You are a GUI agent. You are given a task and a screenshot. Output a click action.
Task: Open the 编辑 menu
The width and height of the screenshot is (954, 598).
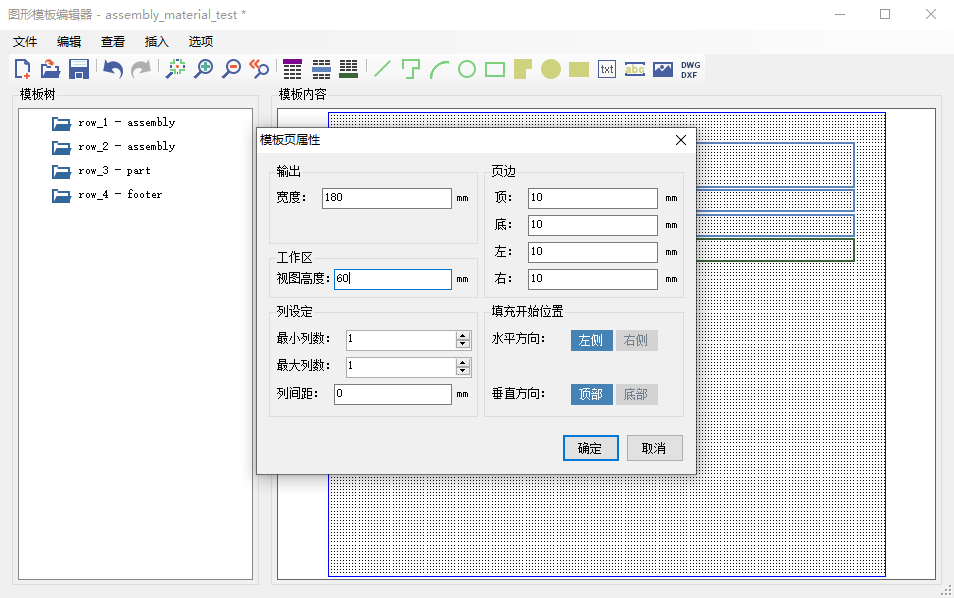[69, 41]
